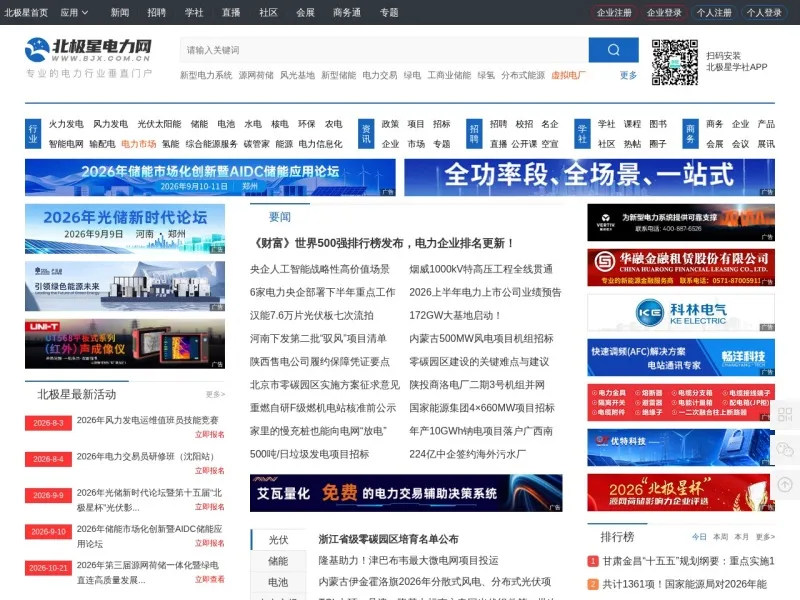
Task: Open the 2026年储能市场化创新 forum banner
Action: click(210, 177)
